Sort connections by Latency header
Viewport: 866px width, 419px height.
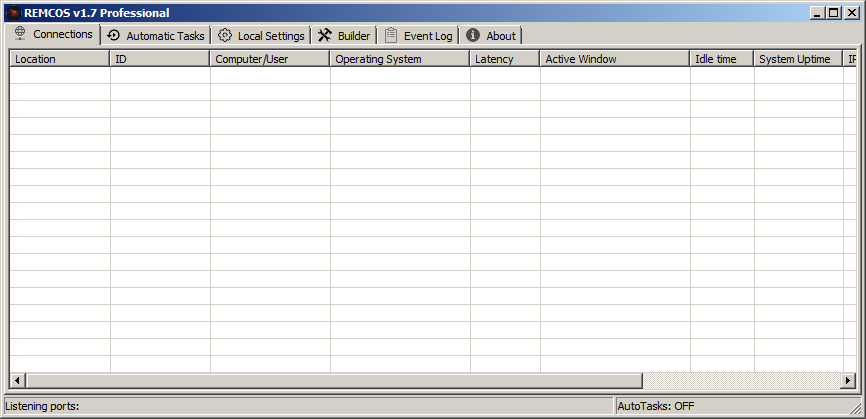click(505, 59)
